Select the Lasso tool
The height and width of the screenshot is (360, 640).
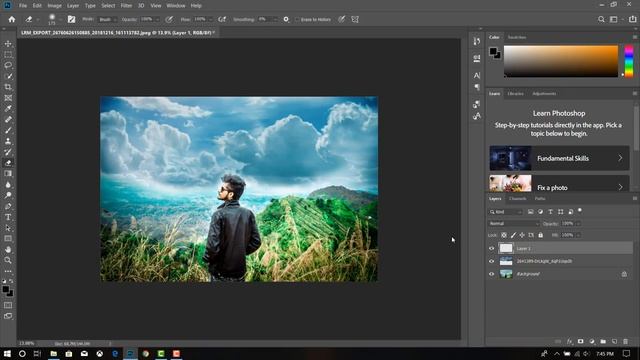[8, 65]
